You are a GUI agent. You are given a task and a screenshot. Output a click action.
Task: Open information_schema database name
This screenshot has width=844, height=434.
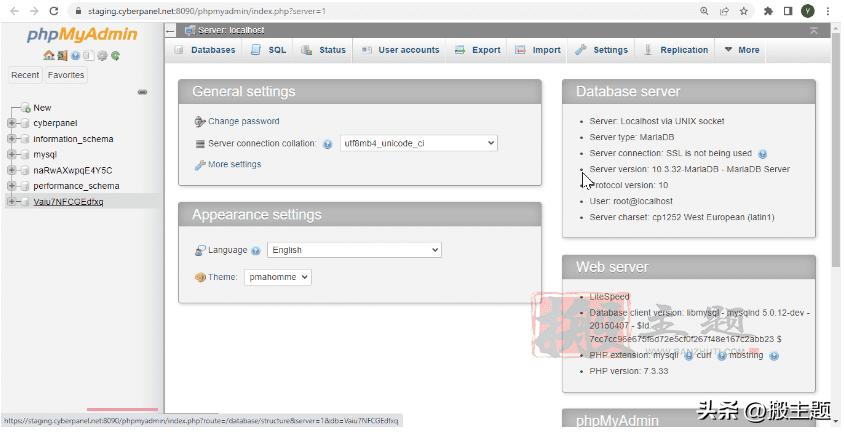tap(73, 139)
